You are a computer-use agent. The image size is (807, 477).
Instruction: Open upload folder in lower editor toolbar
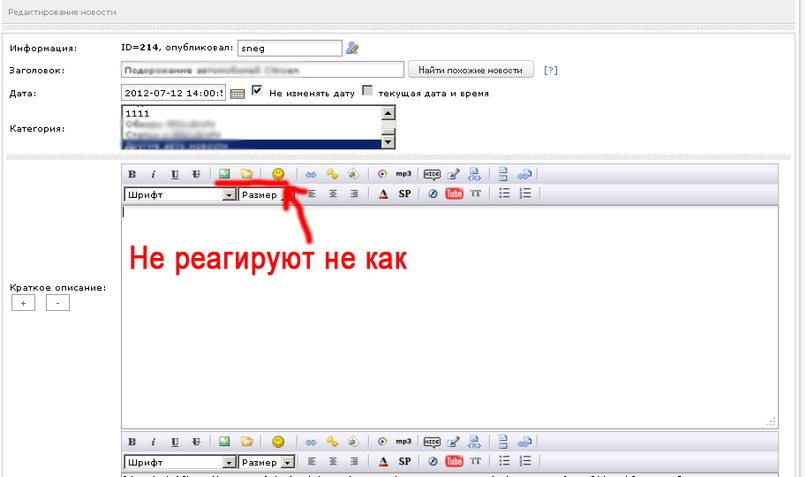point(247,441)
